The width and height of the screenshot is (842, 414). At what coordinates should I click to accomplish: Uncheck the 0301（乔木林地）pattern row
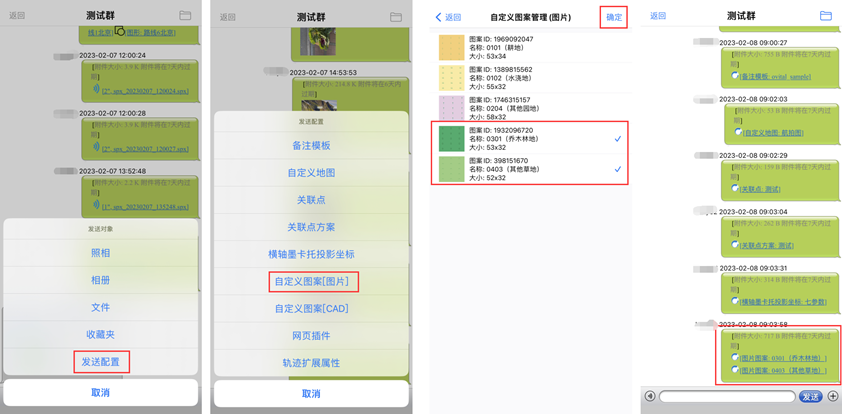tap(529, 139)
